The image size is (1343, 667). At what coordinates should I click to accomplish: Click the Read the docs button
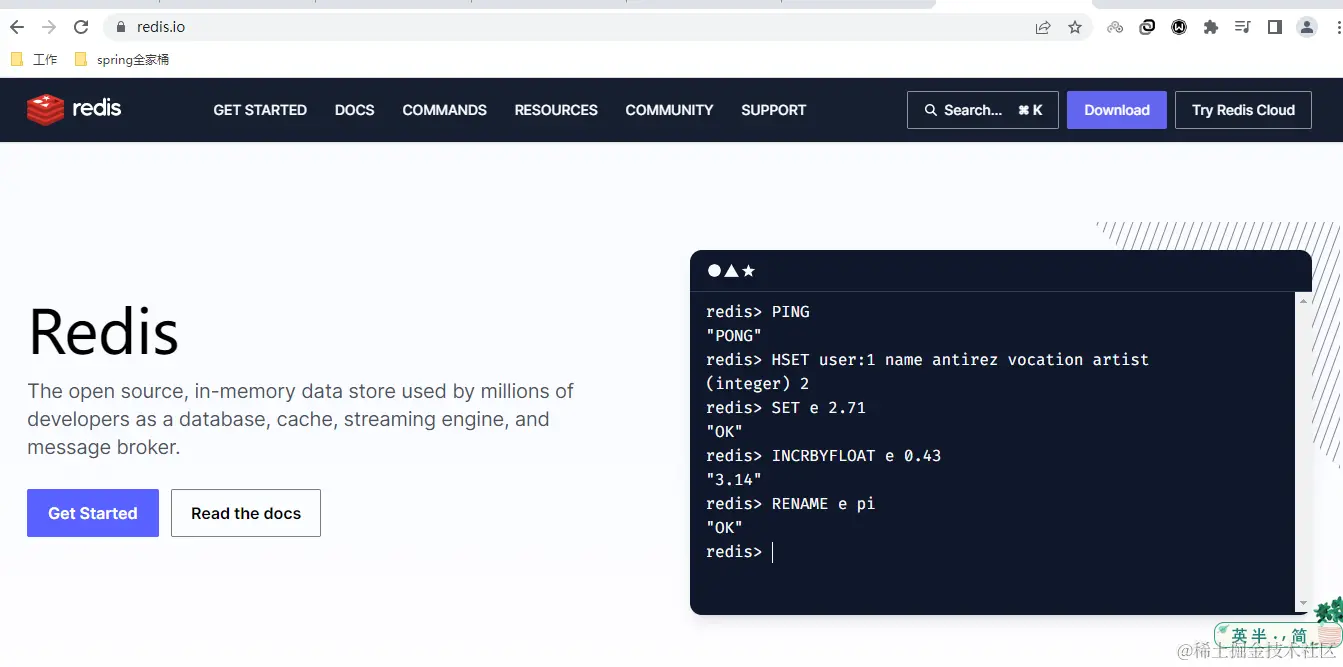(x=246, y=513)
